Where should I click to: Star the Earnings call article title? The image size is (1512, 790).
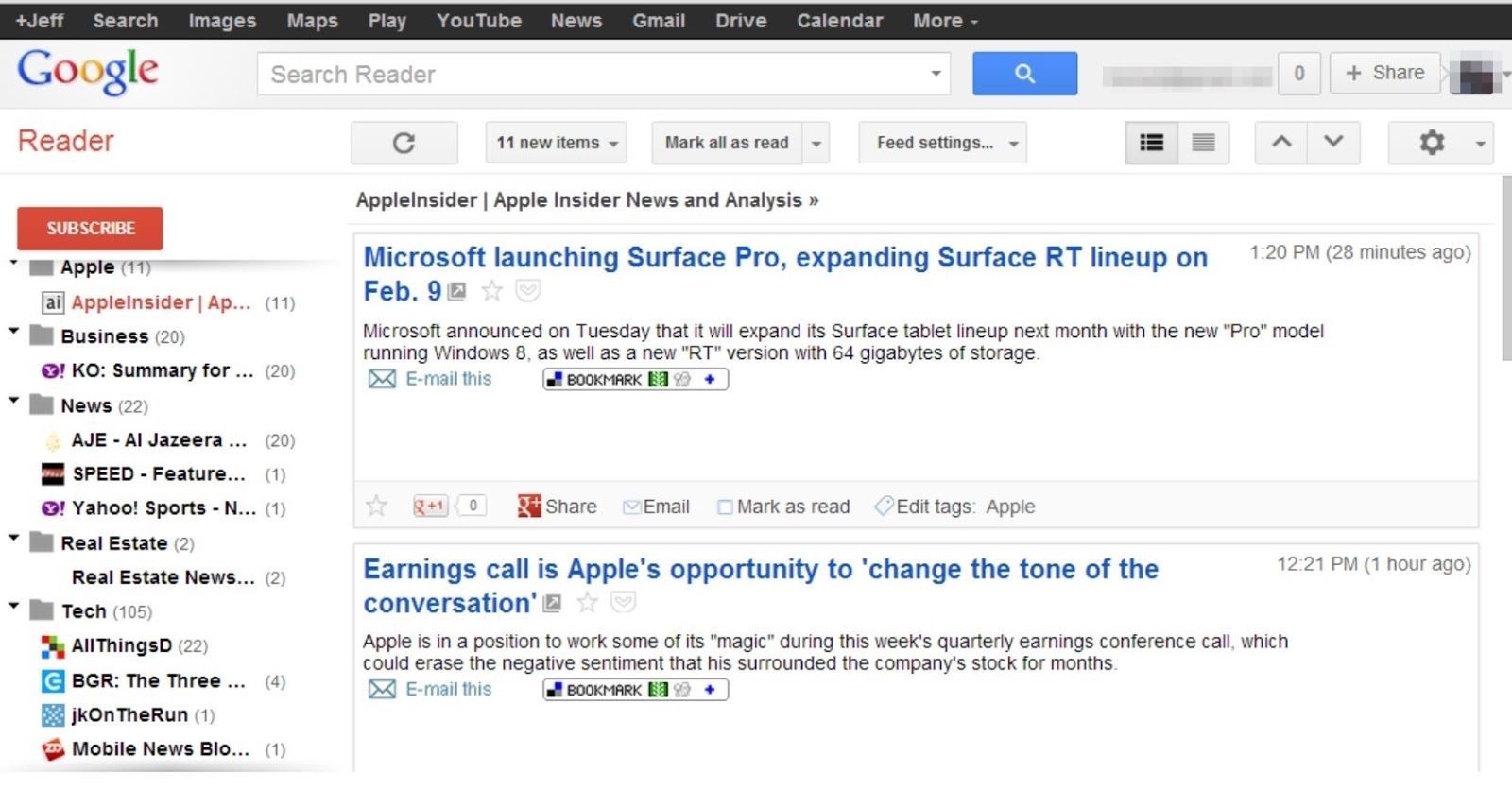(x=587, y=603)
